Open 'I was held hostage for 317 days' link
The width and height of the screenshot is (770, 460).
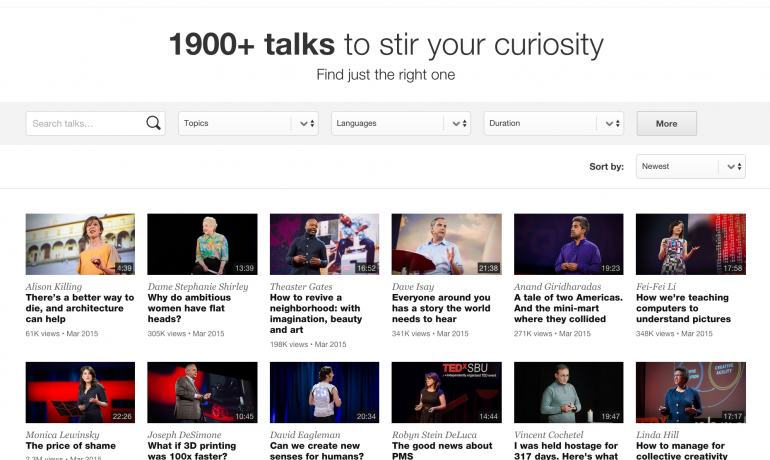(x=566, y=451)
